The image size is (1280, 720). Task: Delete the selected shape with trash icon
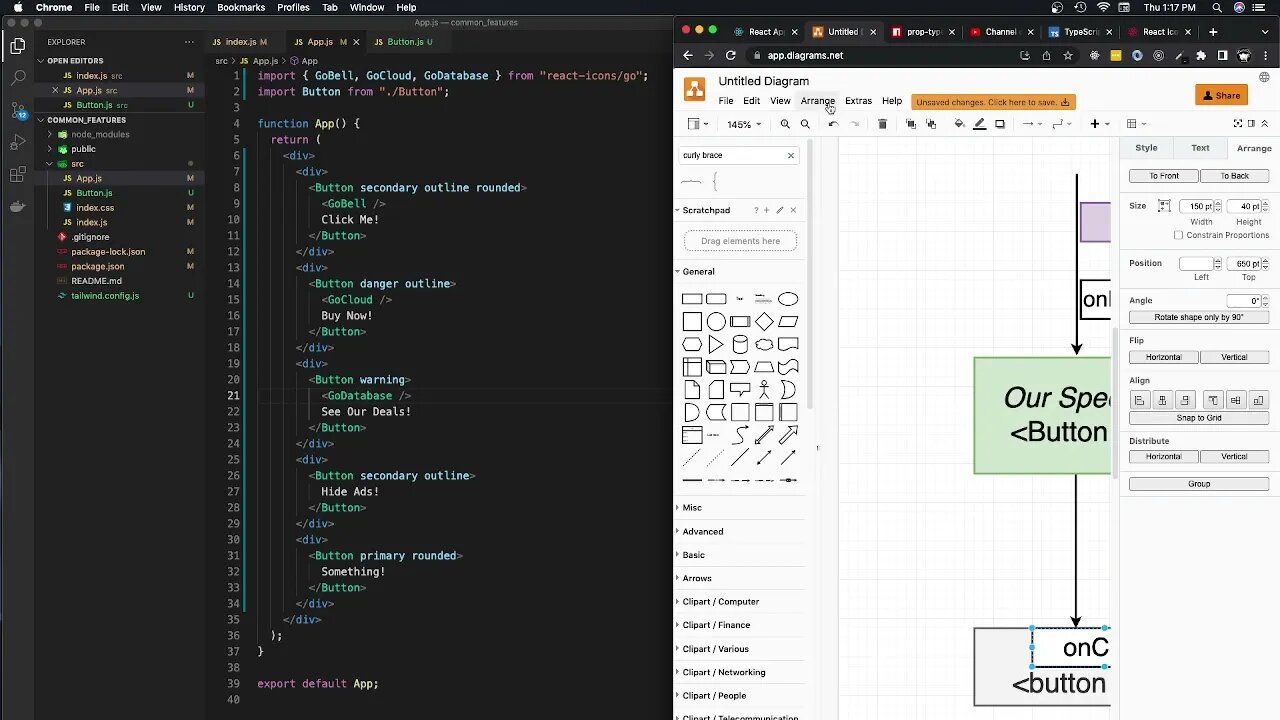pyautogui.click(x=882, y=124)
